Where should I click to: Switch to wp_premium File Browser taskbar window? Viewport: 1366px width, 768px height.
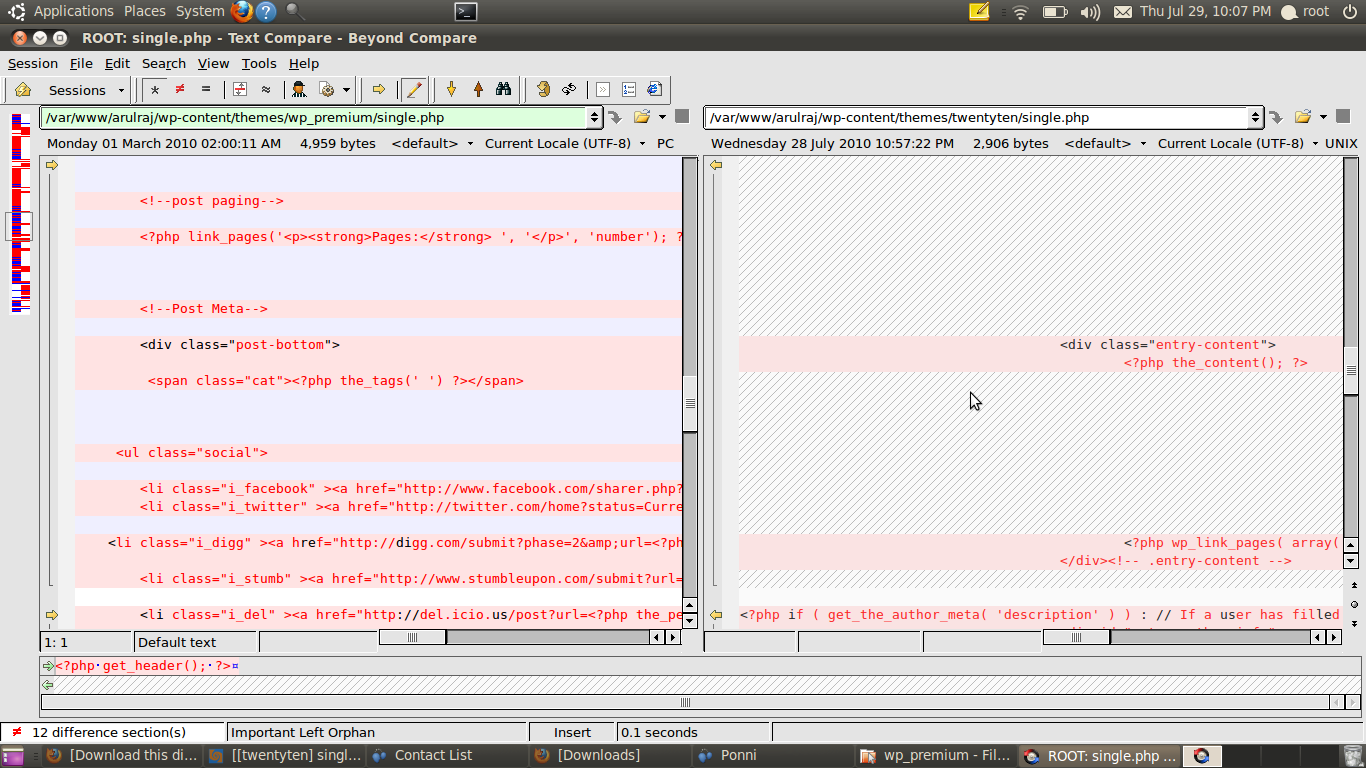click(937, 756)
